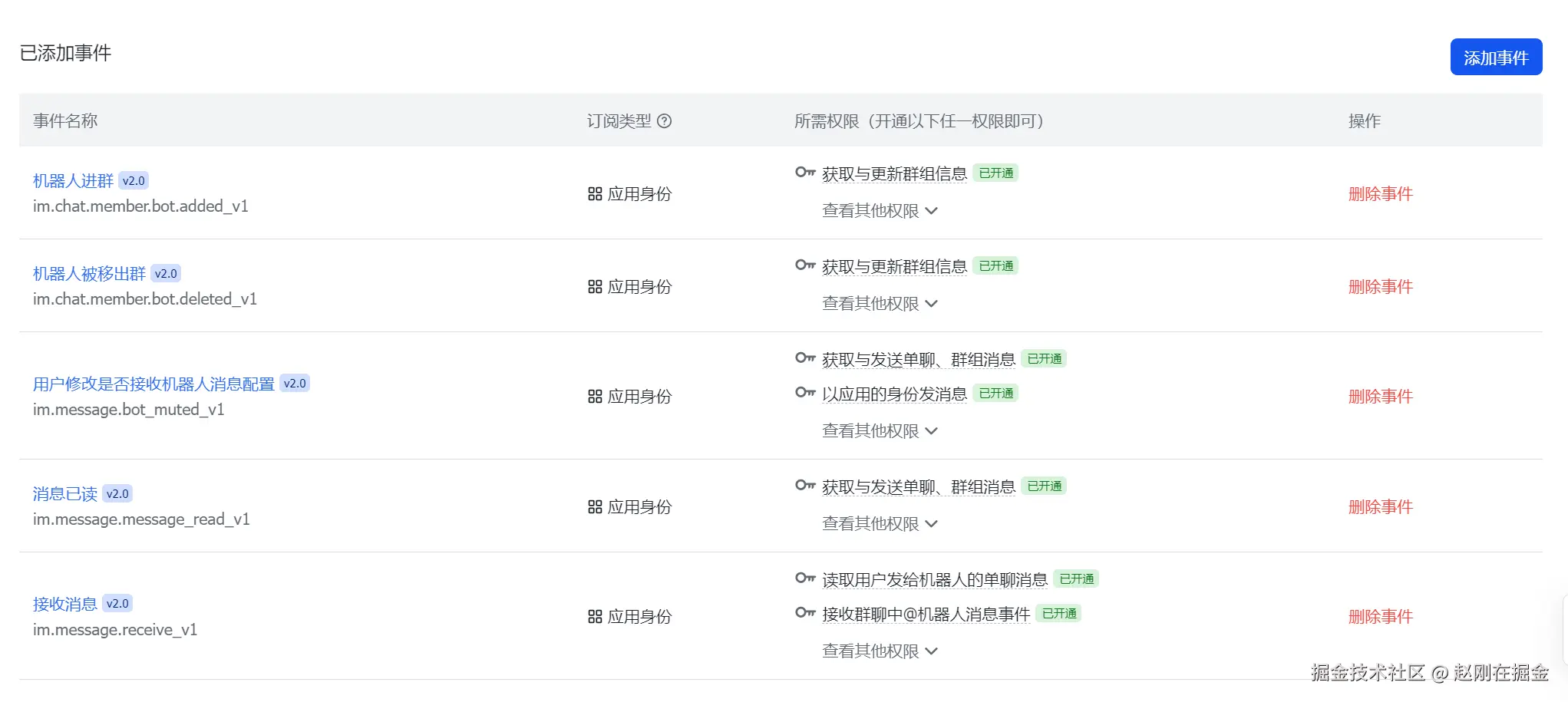The image size is (1568, 702).
Task: Click the 应用身份 grid icon in 机器人被移出群 row
Action: point(595,287)
